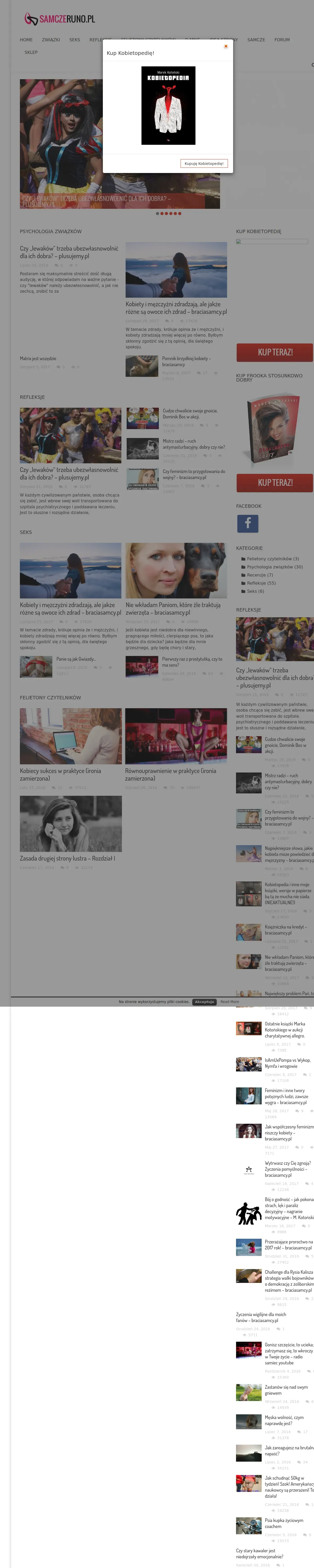Open category Psychologia związków (30)
314x1568 pixels.
tap(275, 567)
